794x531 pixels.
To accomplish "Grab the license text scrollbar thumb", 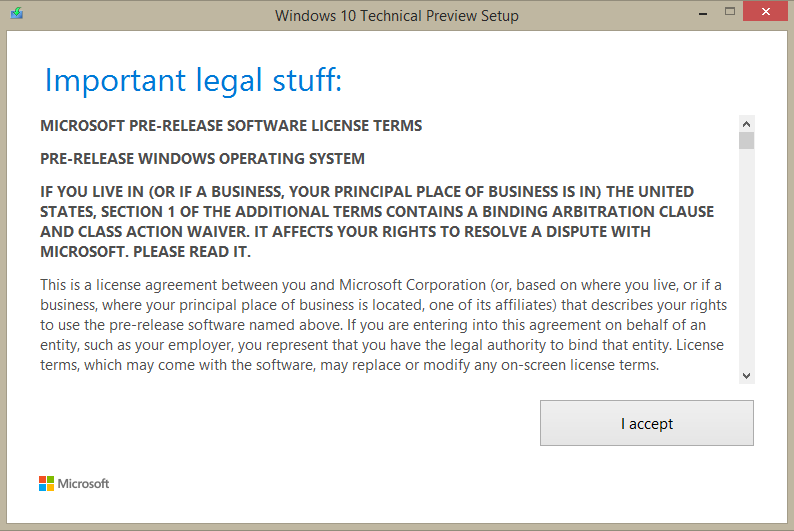I will 746,141.
